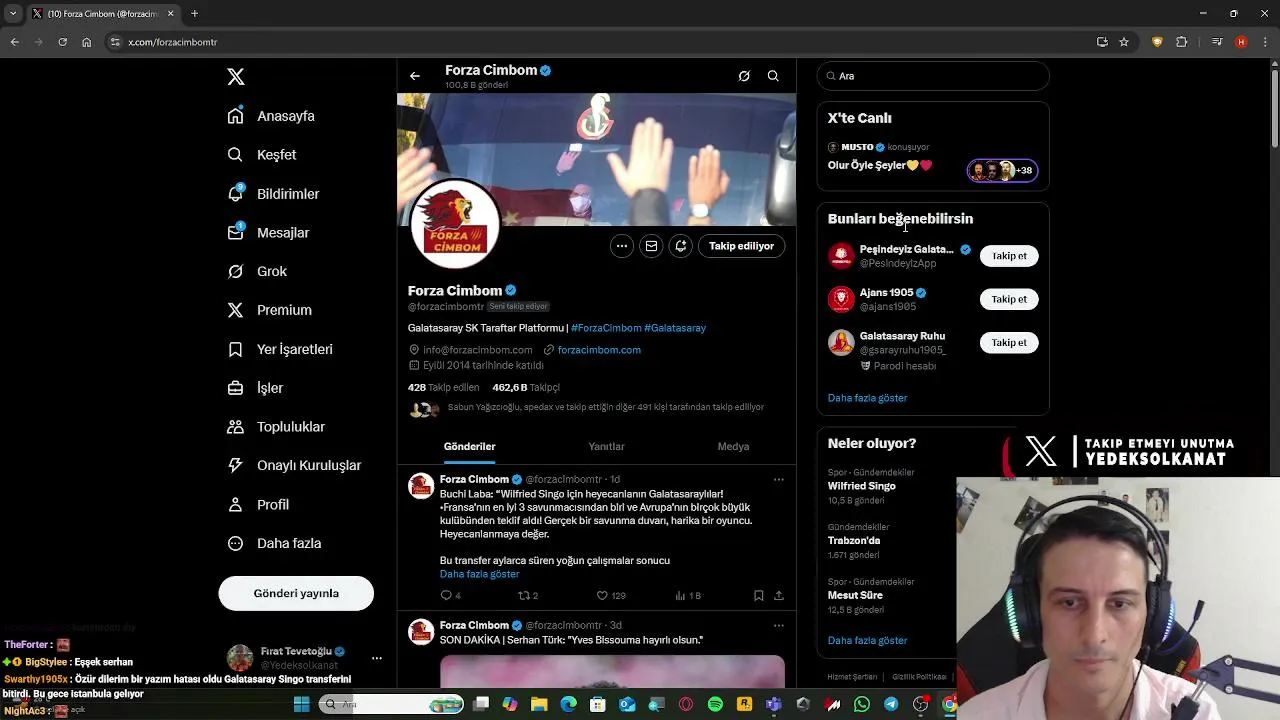Screen dimensions: 1280x720
Task: Reload the page in browser toolbar
Action: click(62, 42)
